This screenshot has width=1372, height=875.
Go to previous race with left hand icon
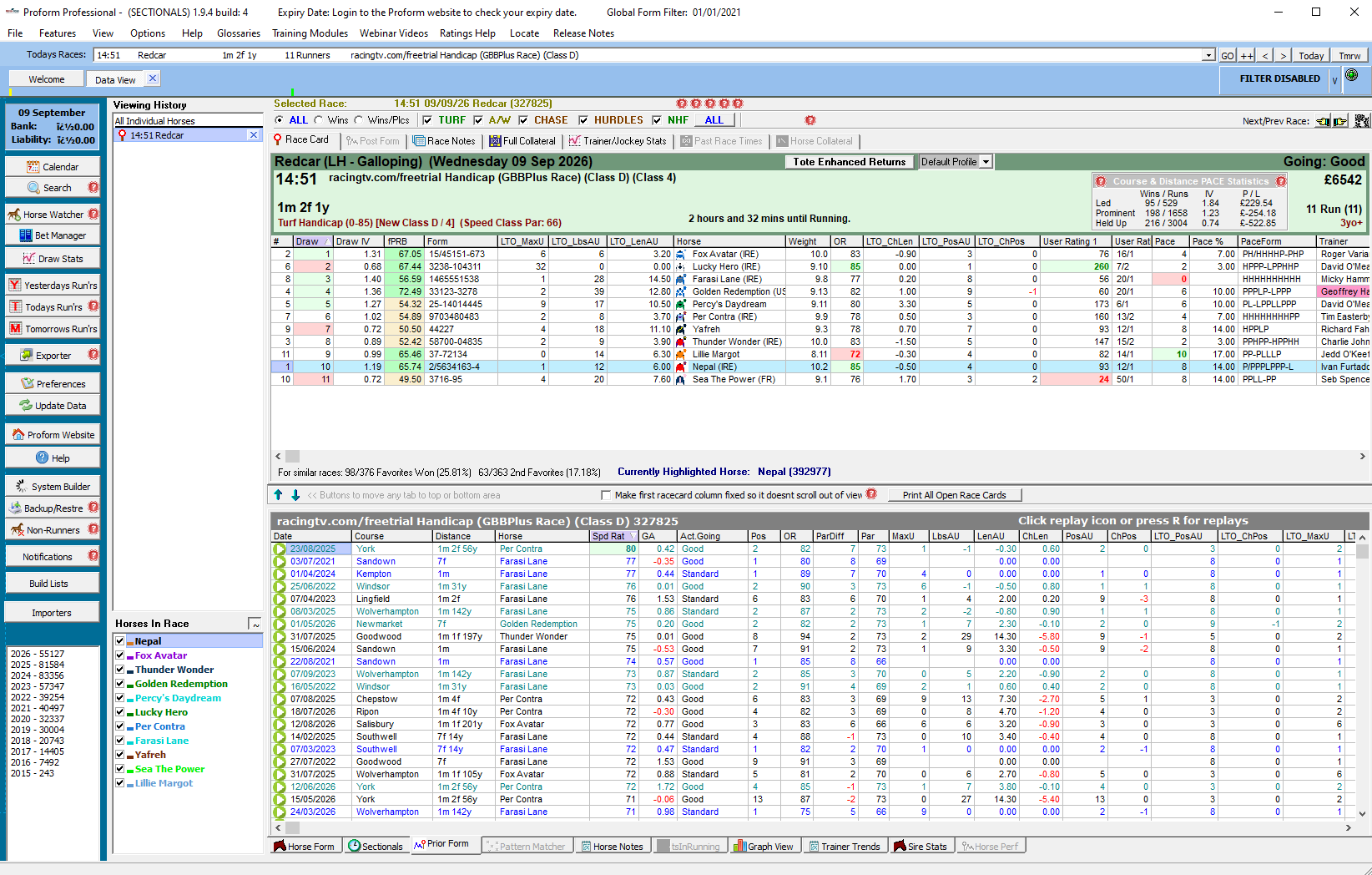(x=1324, y=121)
